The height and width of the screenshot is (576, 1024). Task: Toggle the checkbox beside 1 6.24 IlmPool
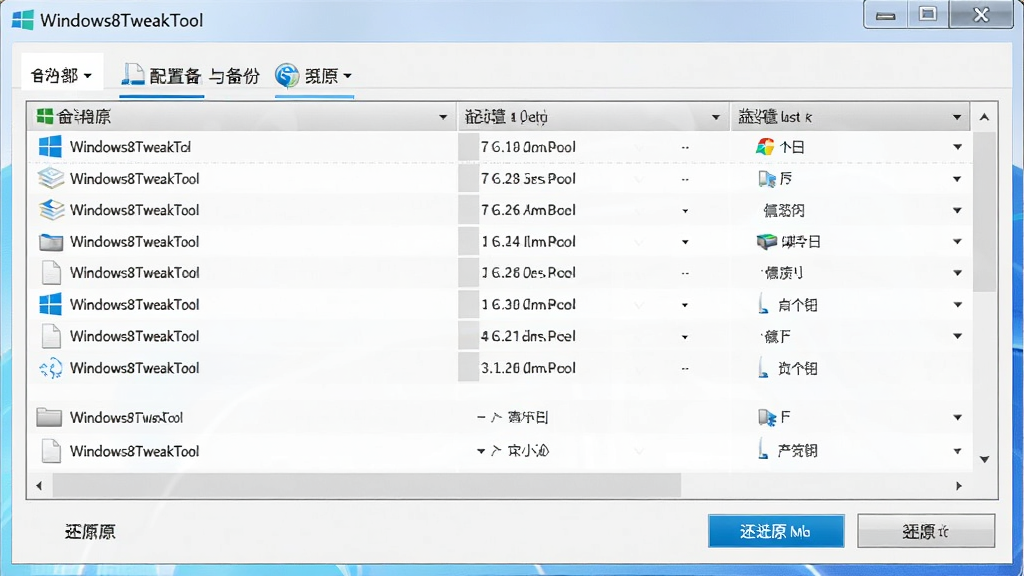coord(468,242)
